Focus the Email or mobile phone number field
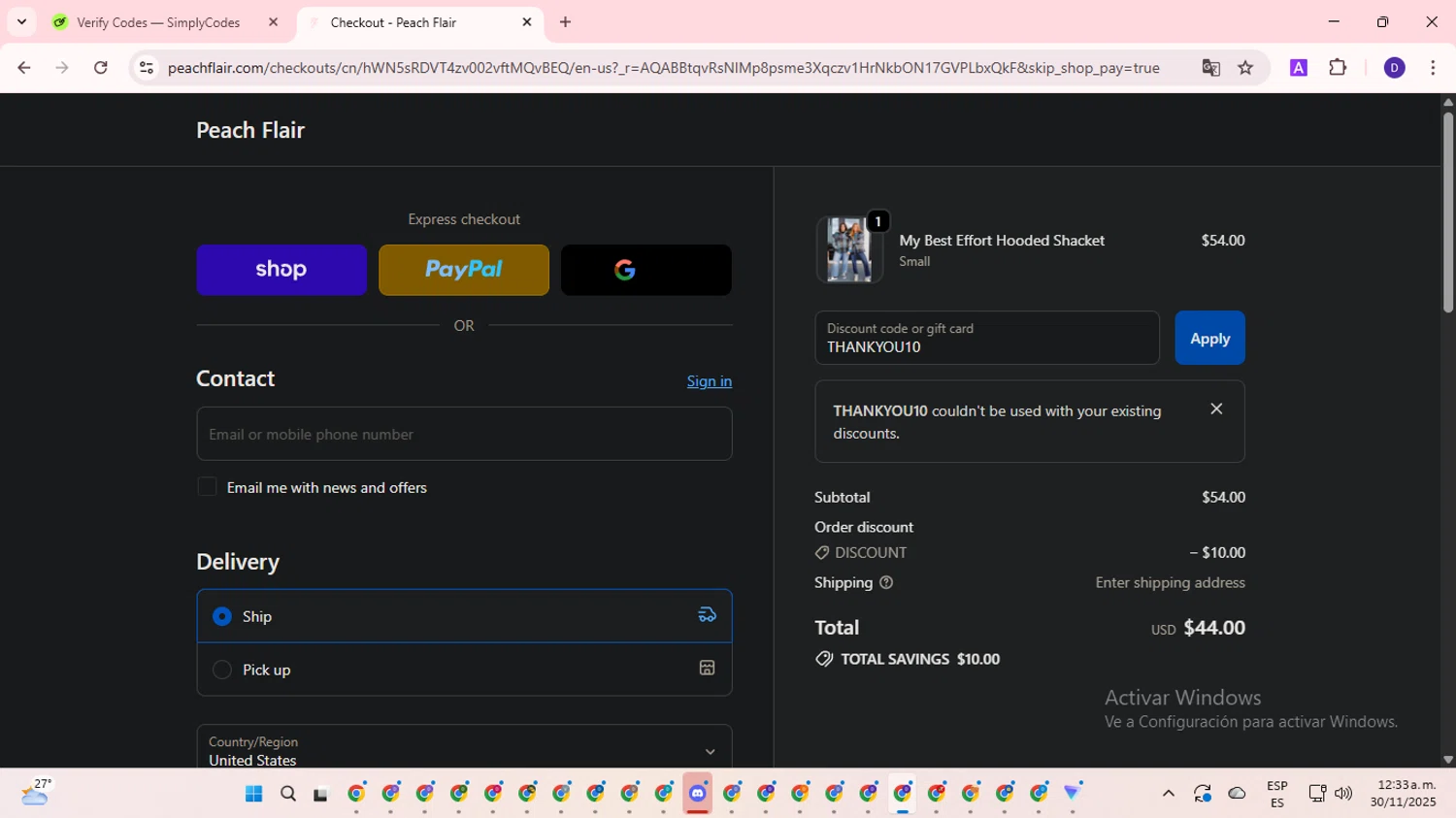 click(464, 434)
